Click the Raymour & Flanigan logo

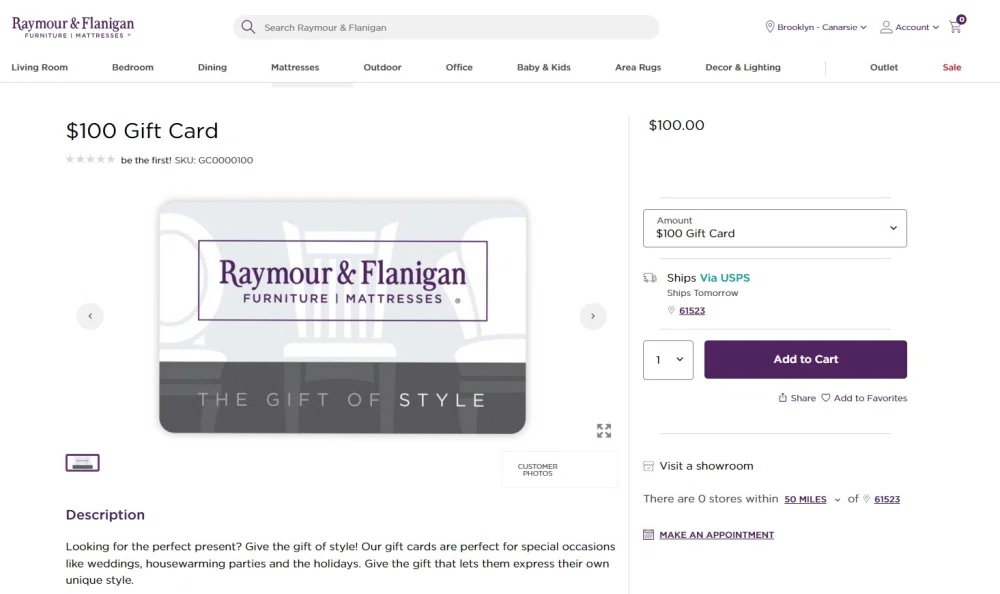point(73,27)
